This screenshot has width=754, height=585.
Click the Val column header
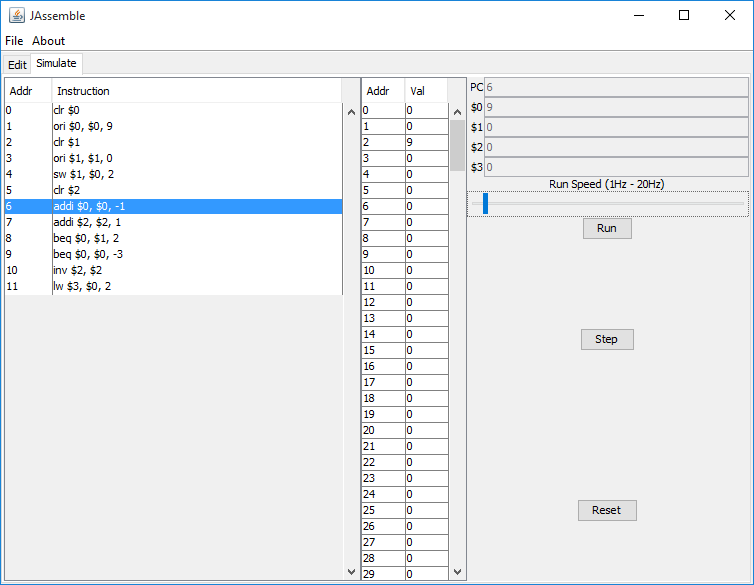click(x=426, y=91)
